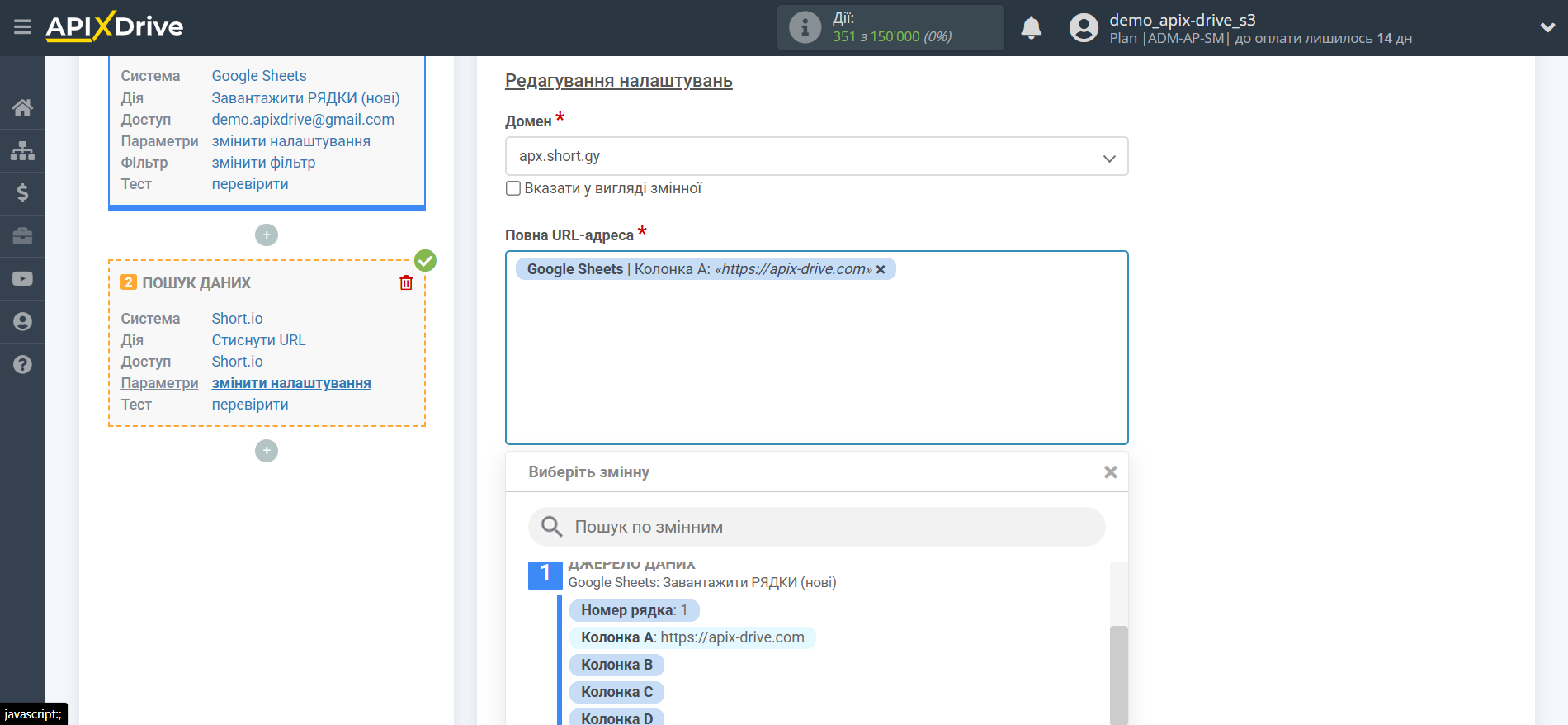1568x725 pixels.
Task: Click Редагування налаштувань heading
Action: (x=618, y=81)
